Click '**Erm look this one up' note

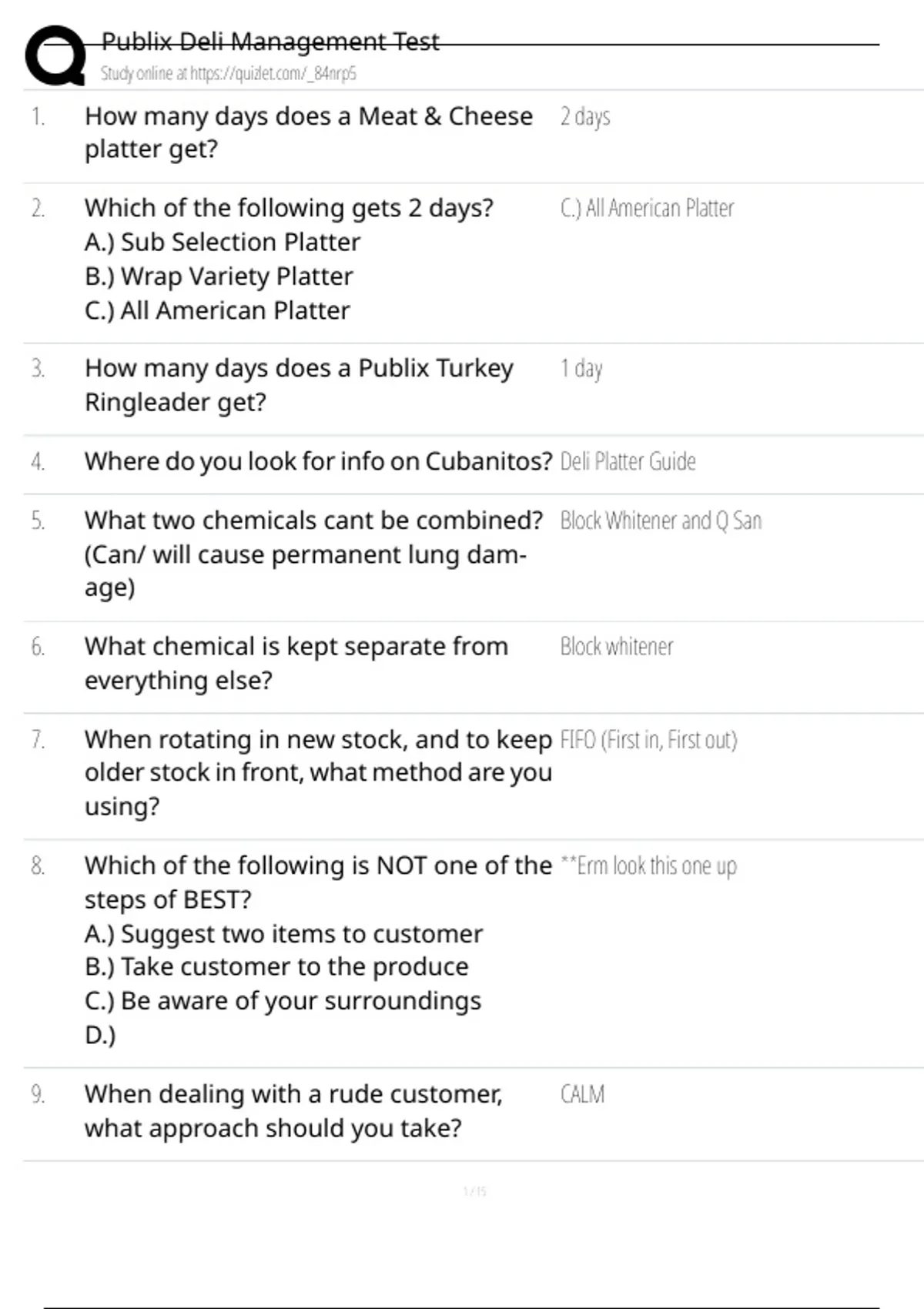648,866
